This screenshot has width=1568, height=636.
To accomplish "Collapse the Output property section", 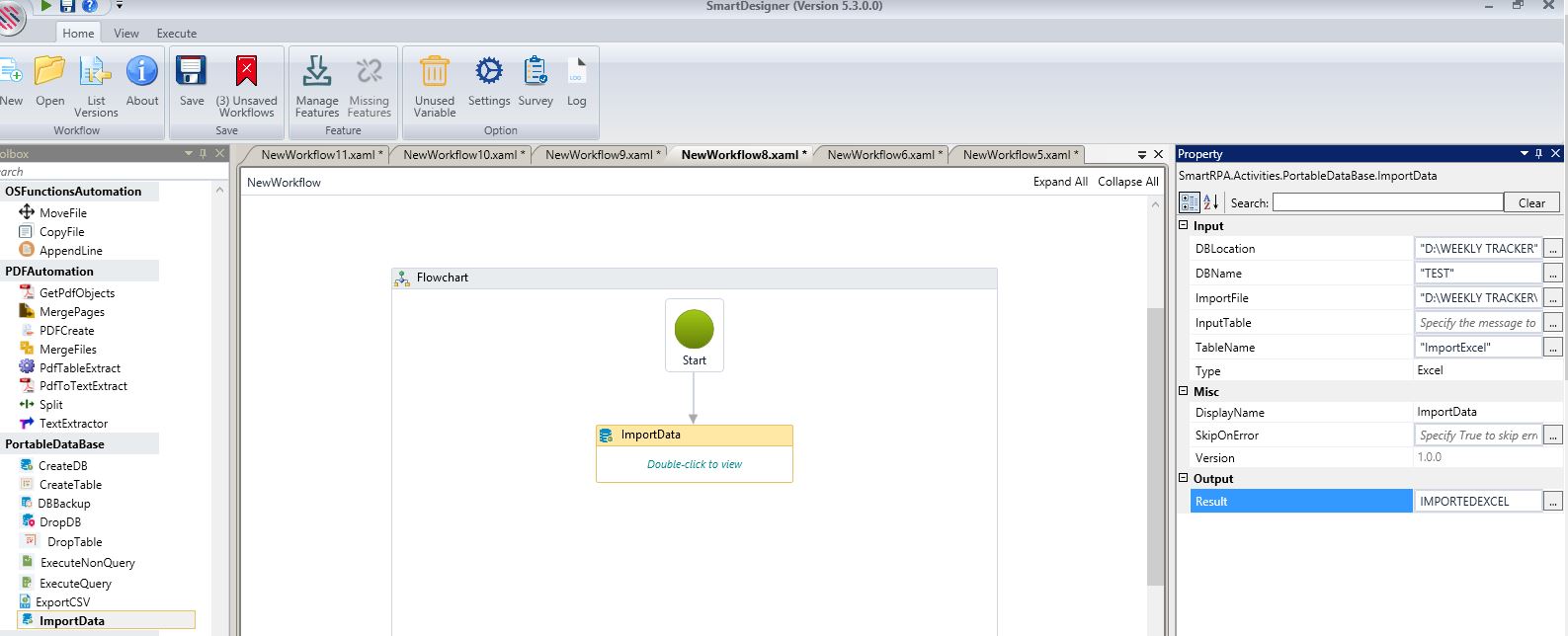I will tap(1184, 479).
